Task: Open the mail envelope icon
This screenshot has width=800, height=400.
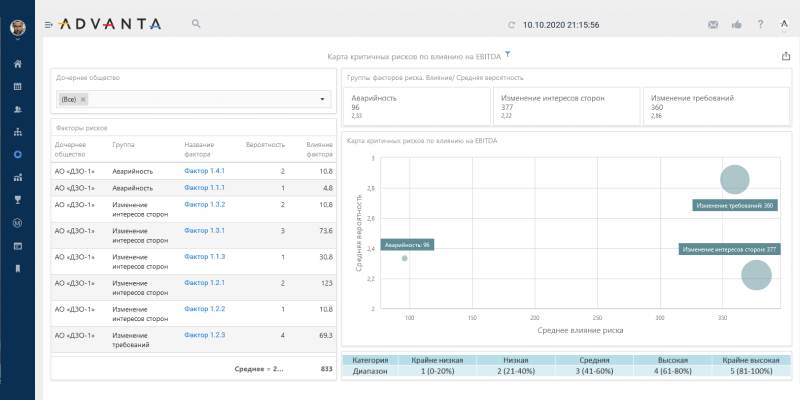Action: (713, 24)
